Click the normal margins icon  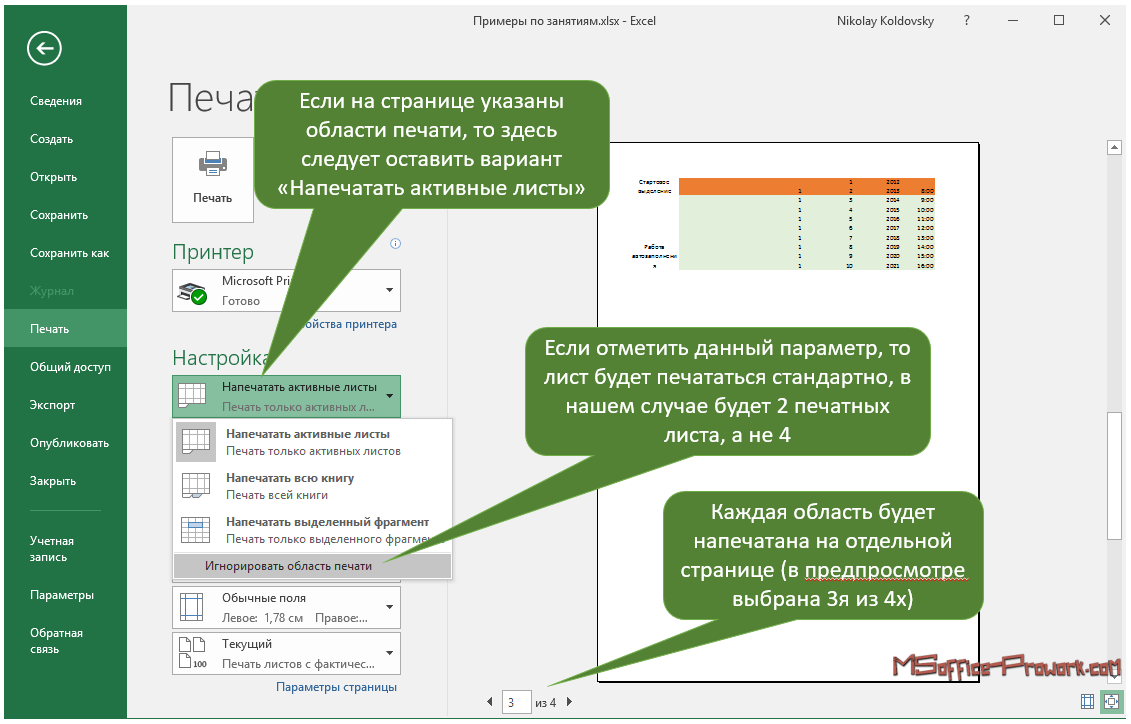tap(192, 607)
